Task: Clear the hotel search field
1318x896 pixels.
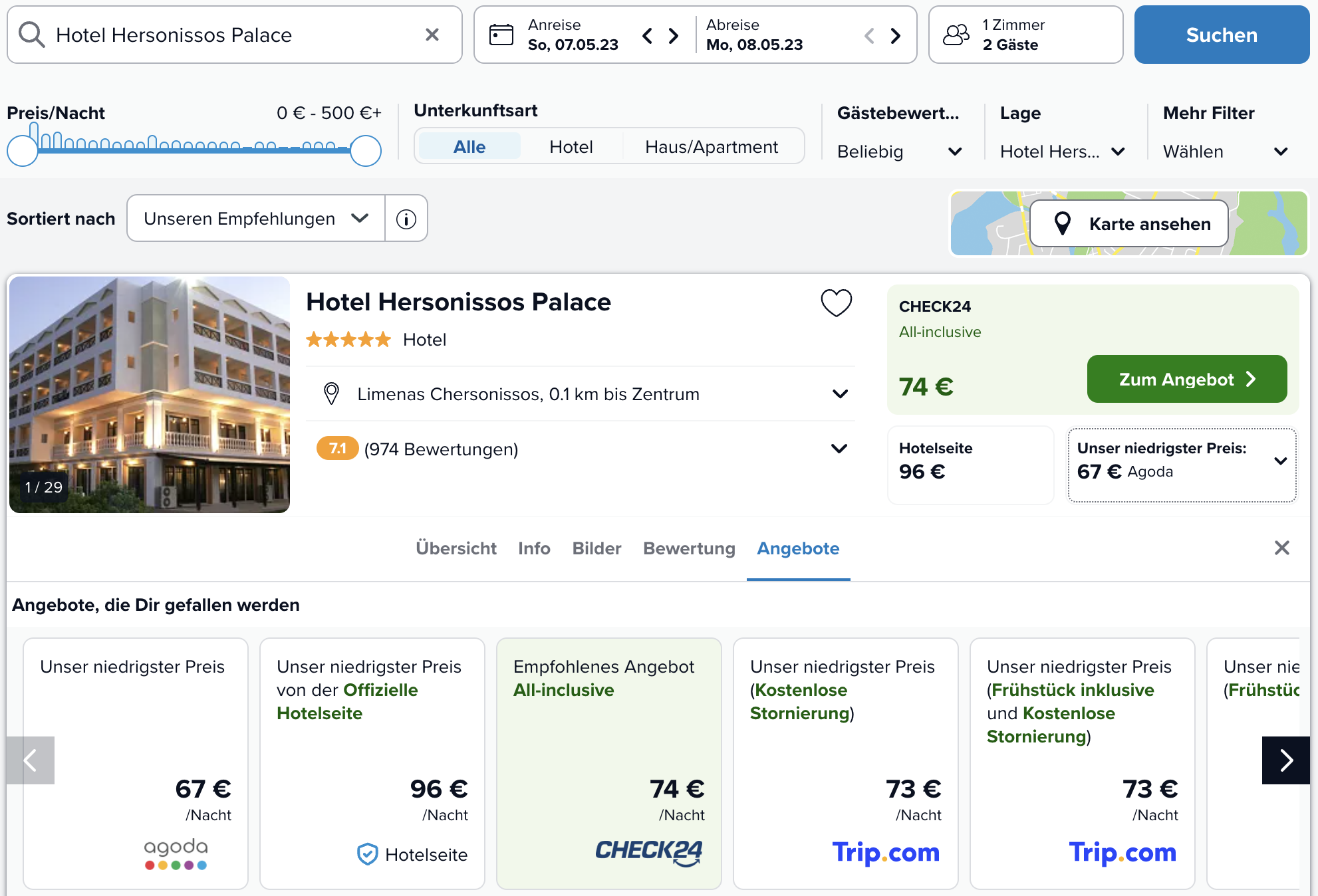Action: 432,35
